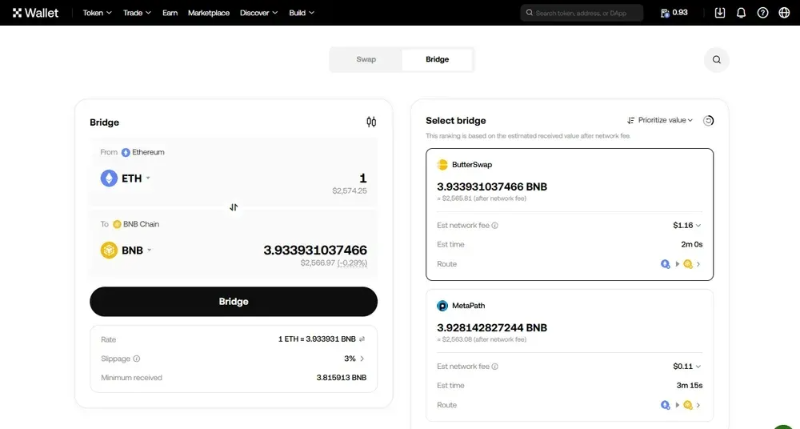Expand the MetaPath route details chevron

point(698,405)
